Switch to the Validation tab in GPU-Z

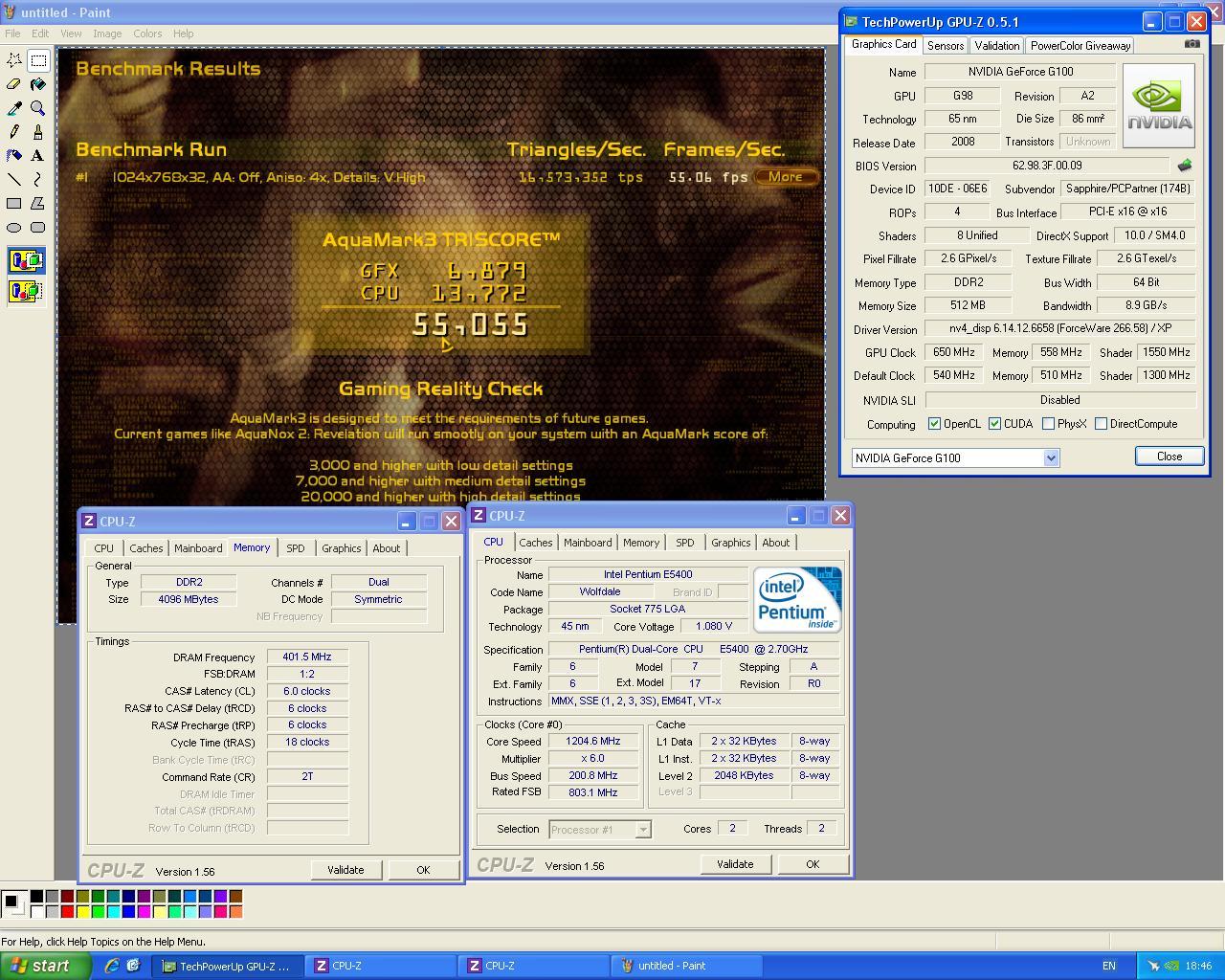pyautogui.click(x=996, y=45)
